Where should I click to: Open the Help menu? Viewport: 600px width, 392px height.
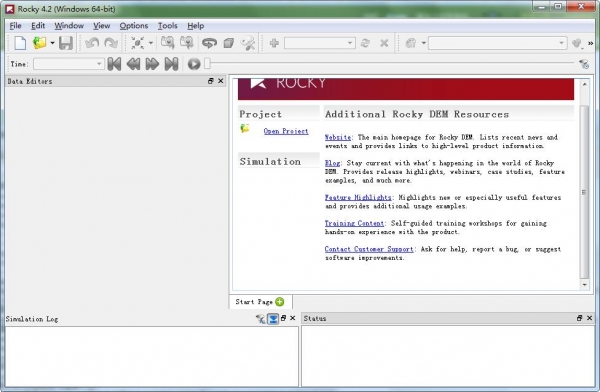[196, 26]
